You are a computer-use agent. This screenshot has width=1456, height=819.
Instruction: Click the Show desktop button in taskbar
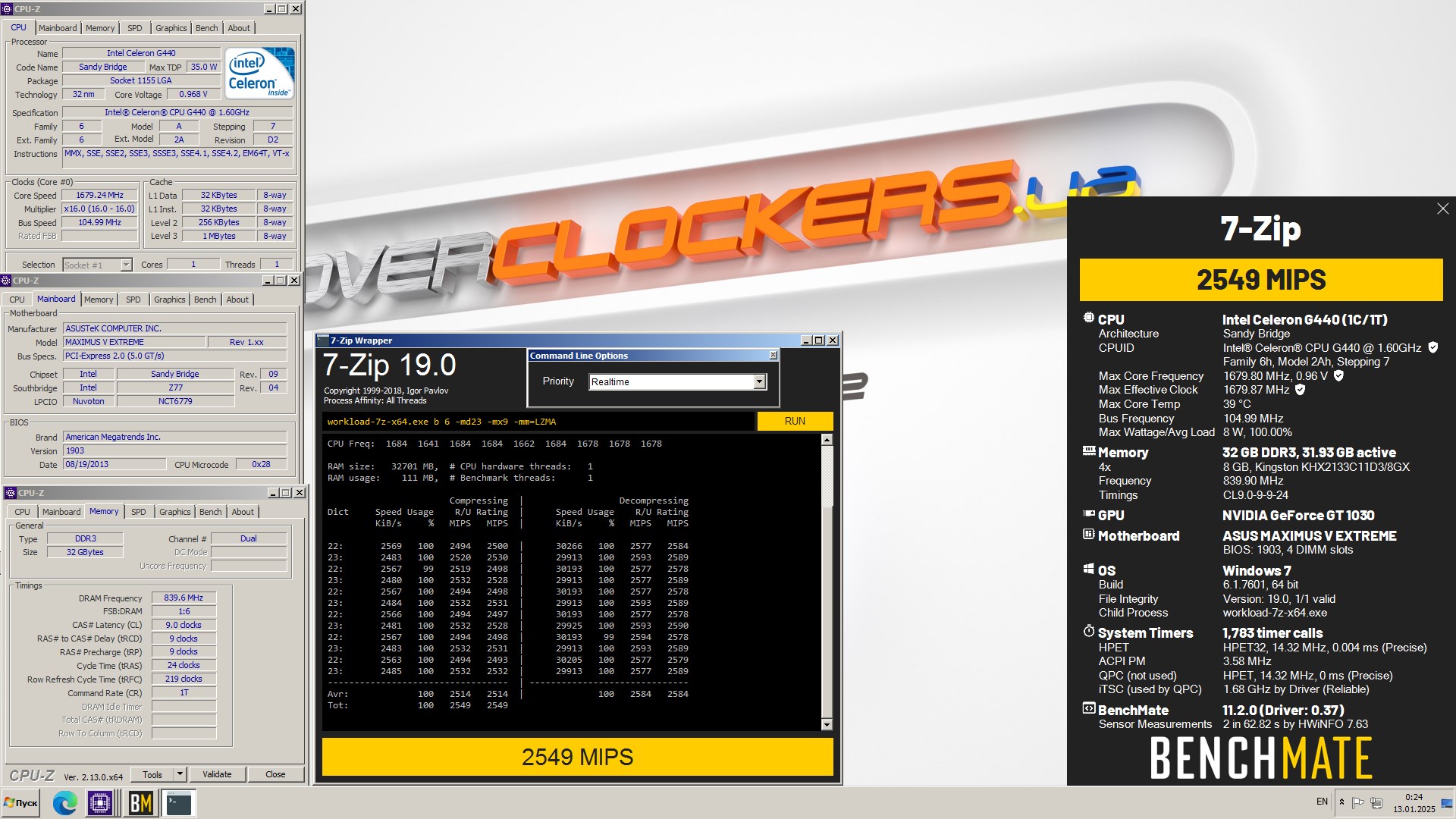tap(1448, 802)
